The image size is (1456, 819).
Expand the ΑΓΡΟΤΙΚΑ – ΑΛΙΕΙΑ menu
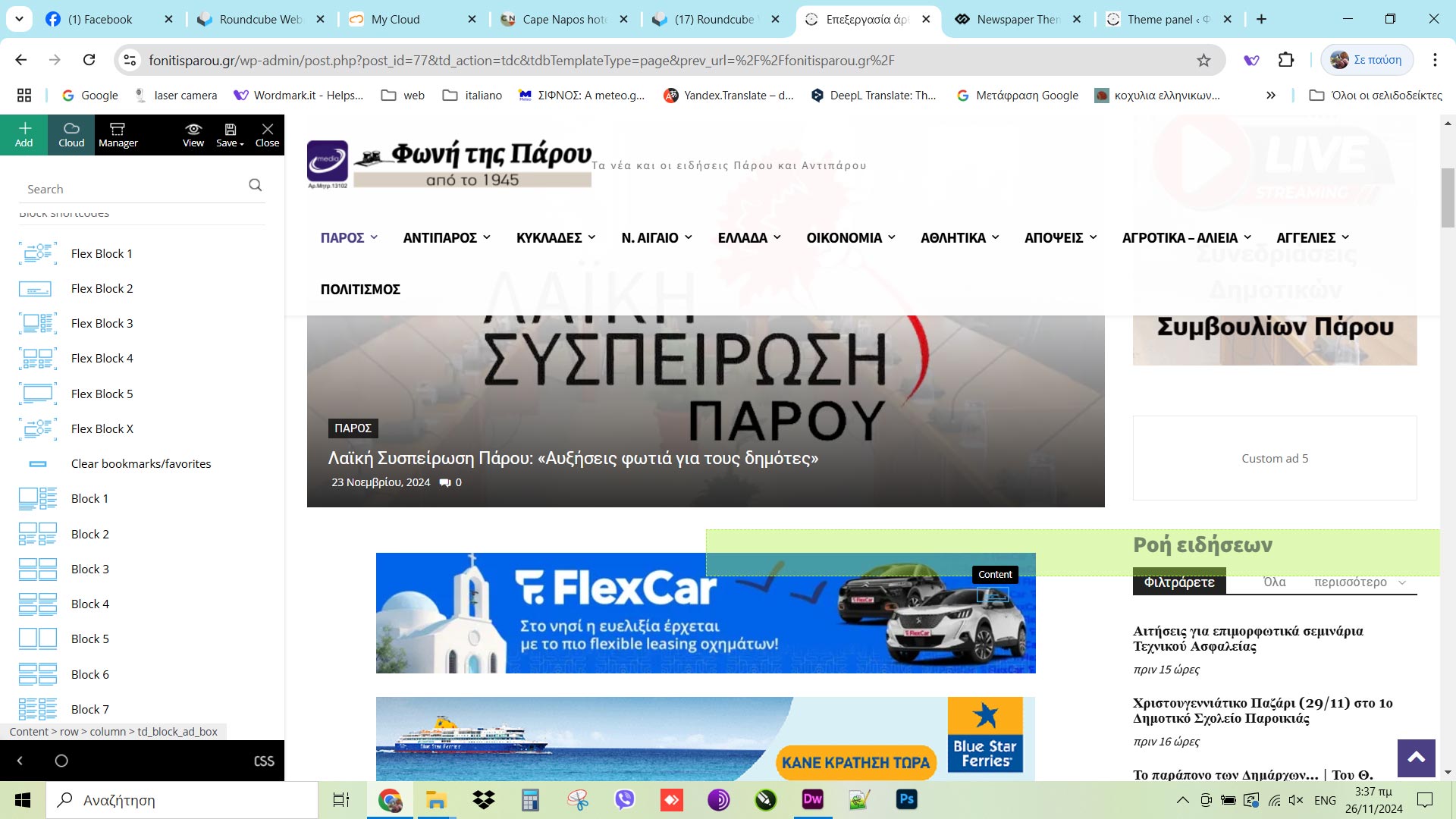[1187, 238]
